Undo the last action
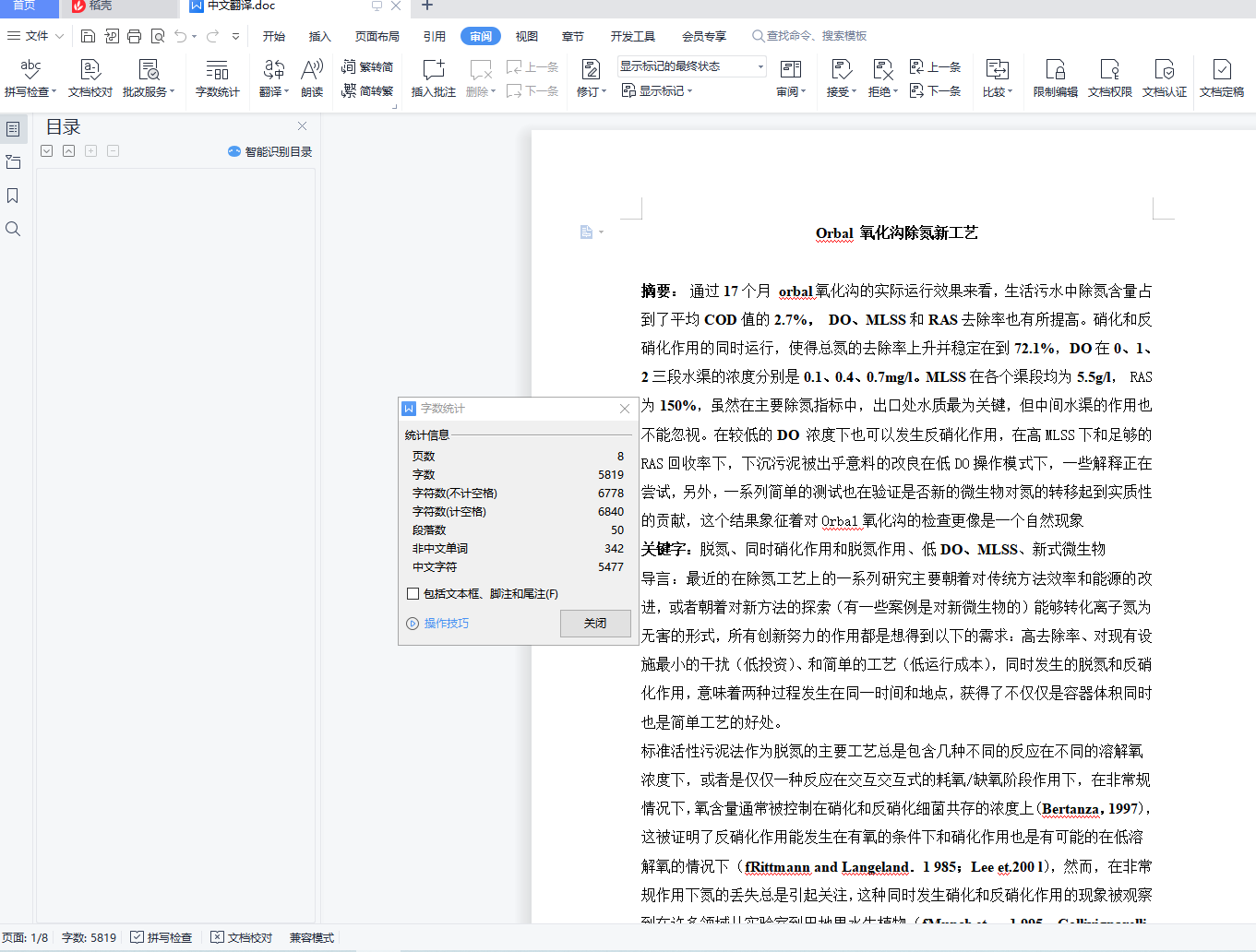The width and height of the screenshot is (1256, 952). point(181,36)
